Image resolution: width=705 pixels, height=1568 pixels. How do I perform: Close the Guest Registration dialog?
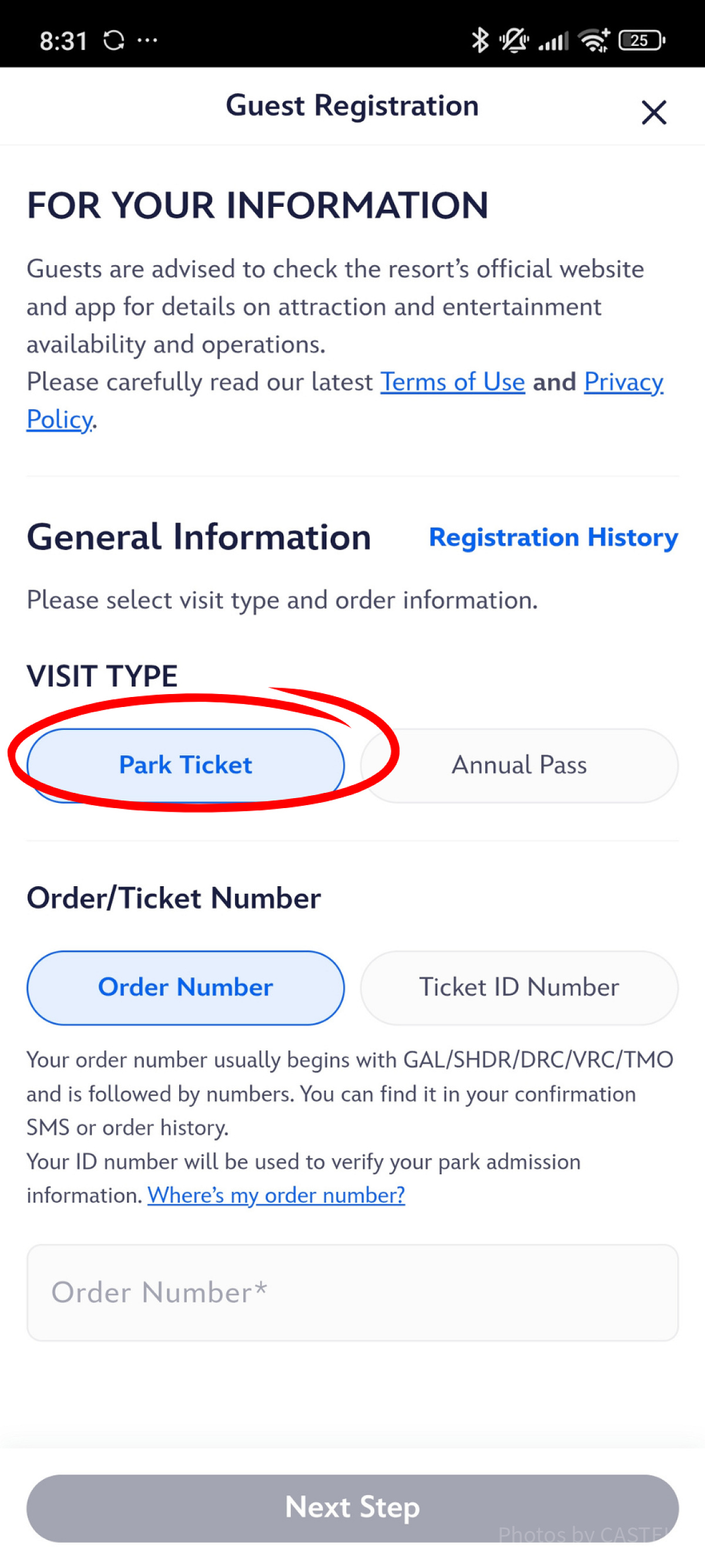tap(654, 113)
